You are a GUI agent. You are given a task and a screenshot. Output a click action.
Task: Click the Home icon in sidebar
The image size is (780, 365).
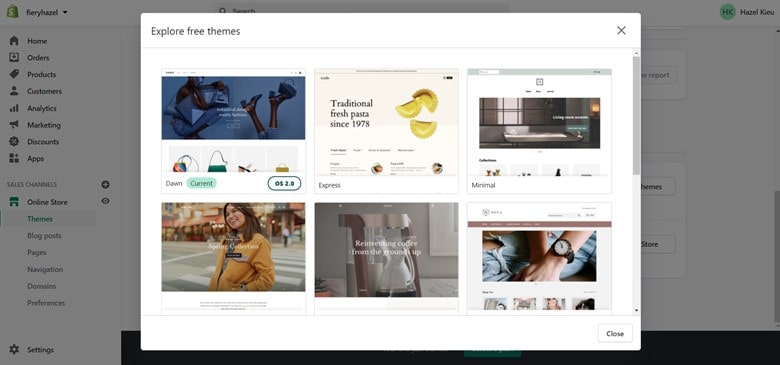click(x=14, y=41)
